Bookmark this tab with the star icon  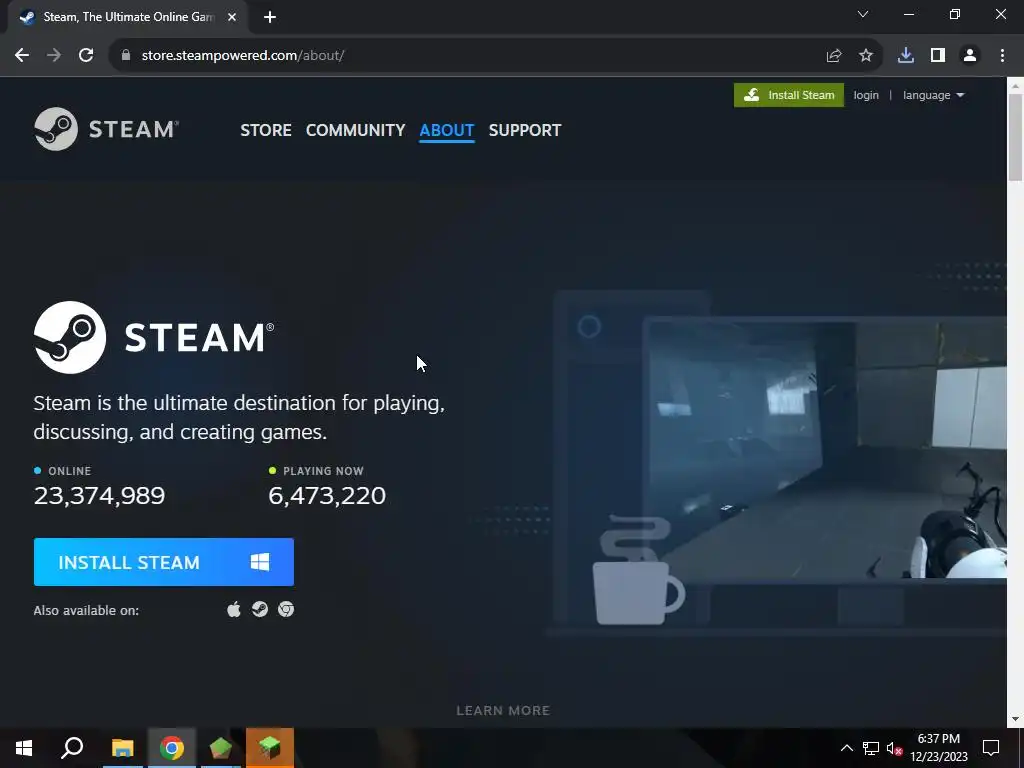866,56
